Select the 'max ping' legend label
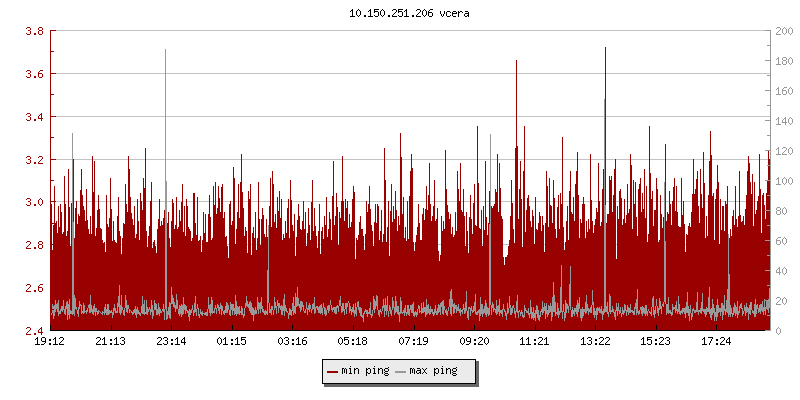Viewport: 800px width, 400px height. (x=434, y=371)
